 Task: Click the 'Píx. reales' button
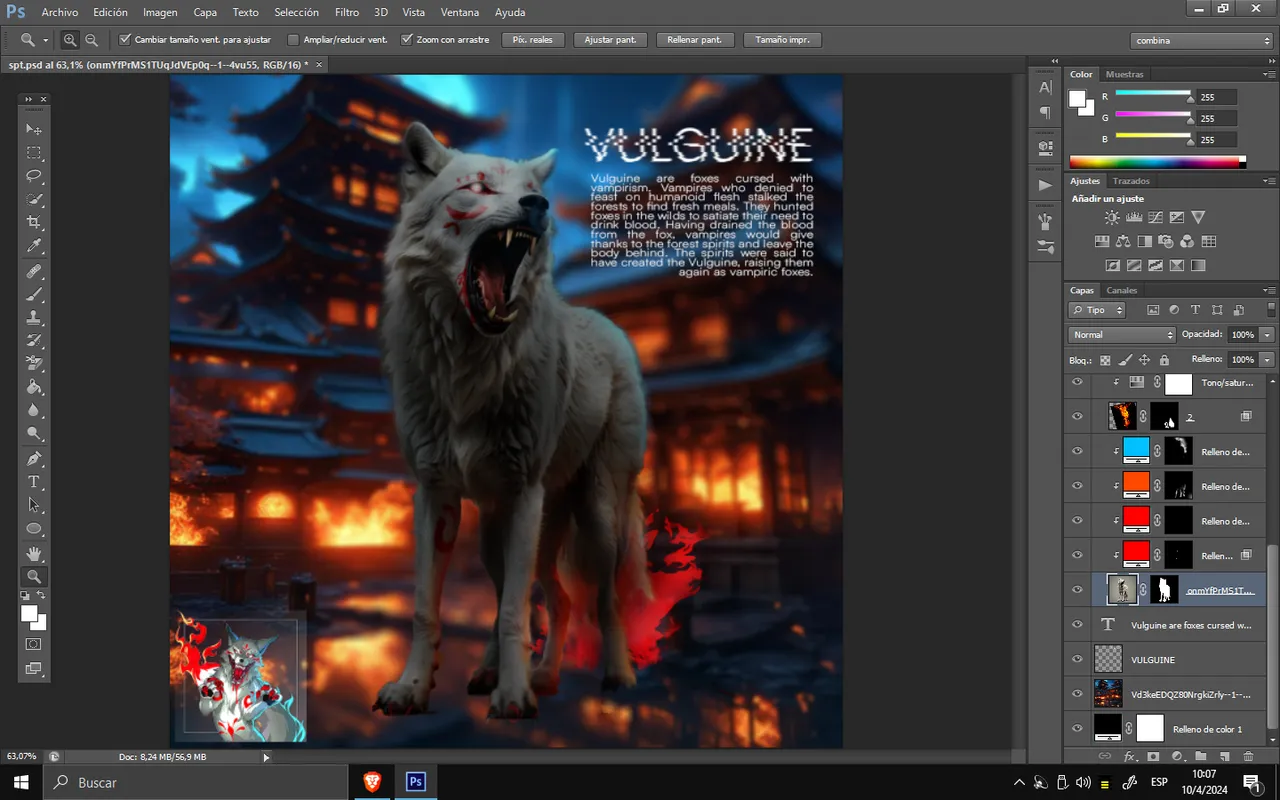pos(533,40)
